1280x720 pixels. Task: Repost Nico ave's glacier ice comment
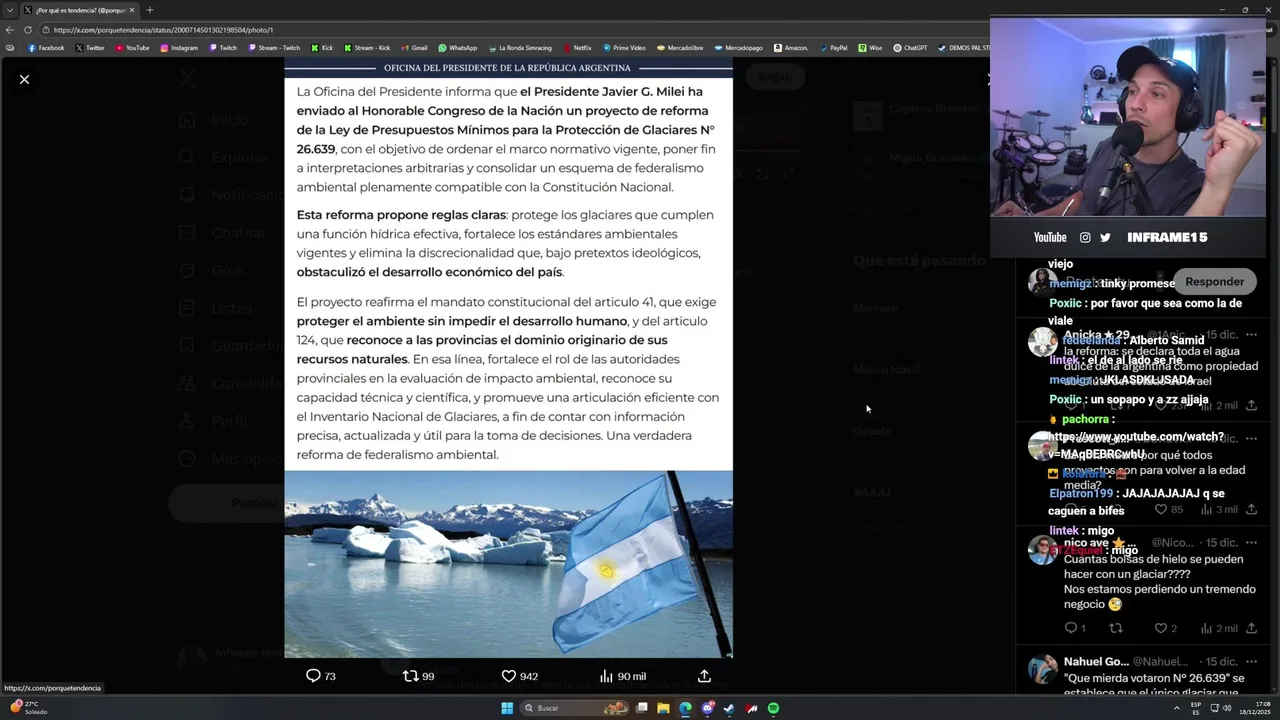[x=1116, y=628]
